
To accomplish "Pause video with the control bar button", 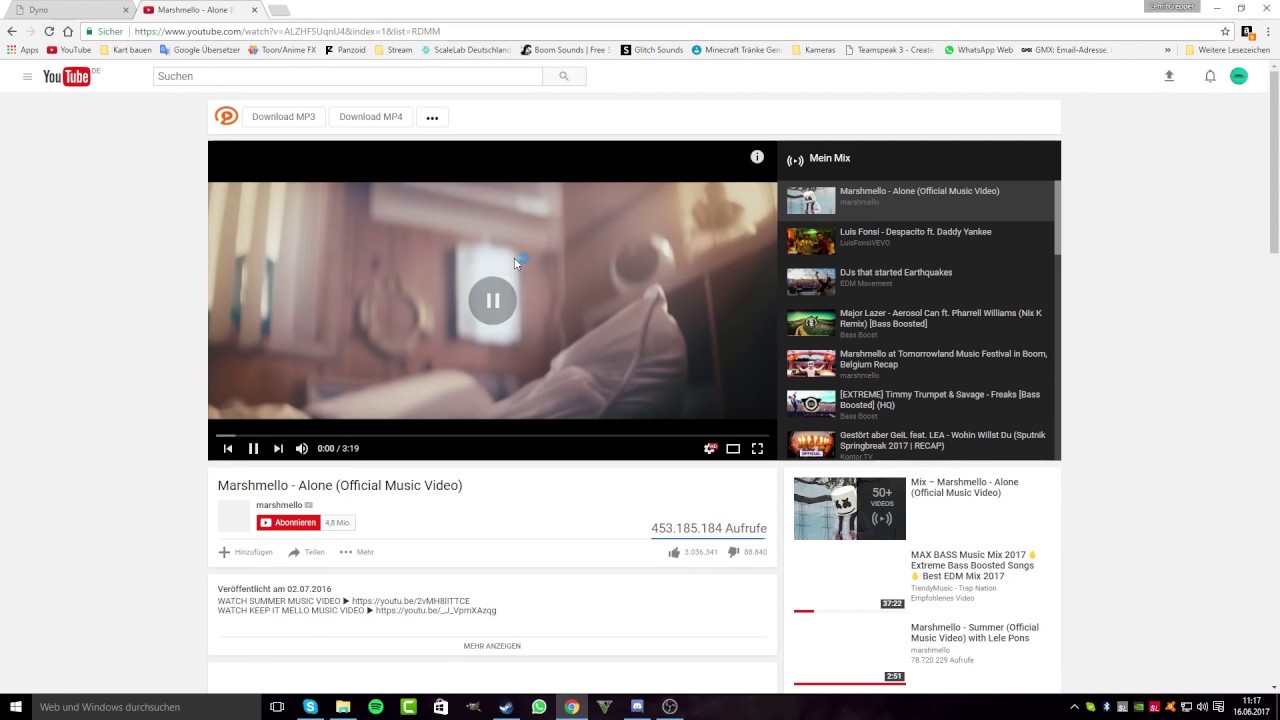I will 253,449.
